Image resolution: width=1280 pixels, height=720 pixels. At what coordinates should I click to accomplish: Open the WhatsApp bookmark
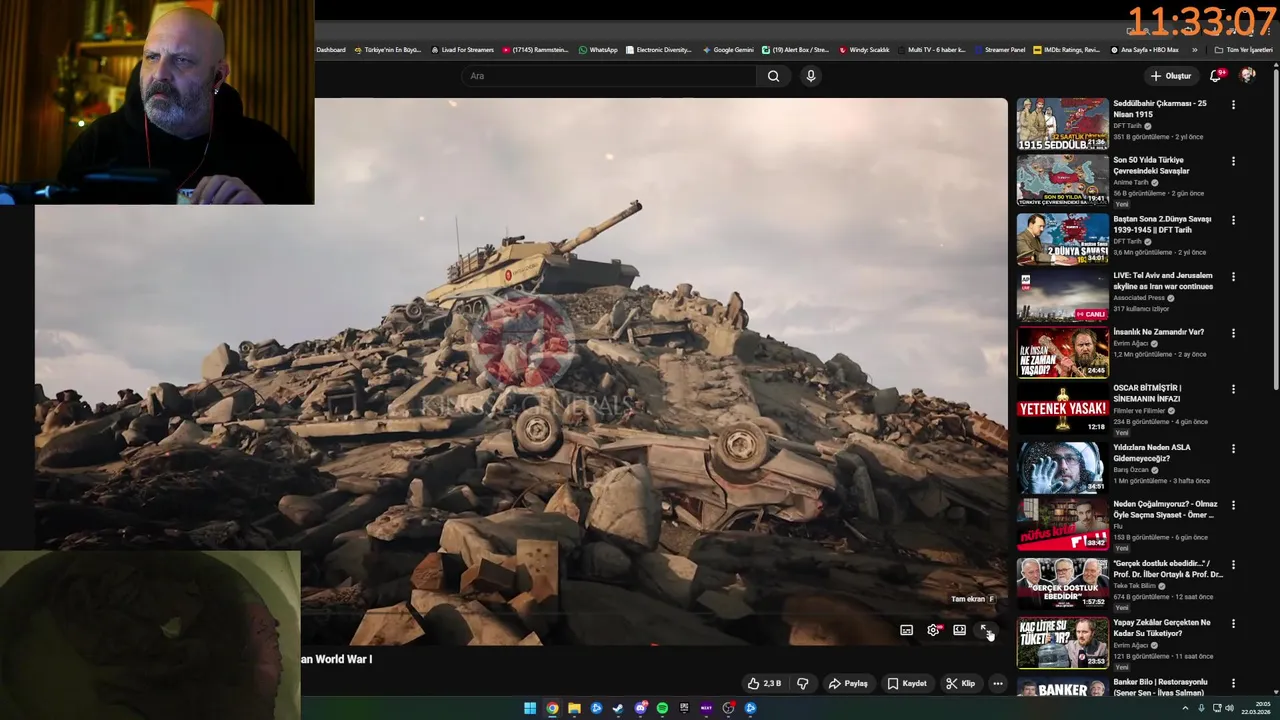click(x=598, y=50)
